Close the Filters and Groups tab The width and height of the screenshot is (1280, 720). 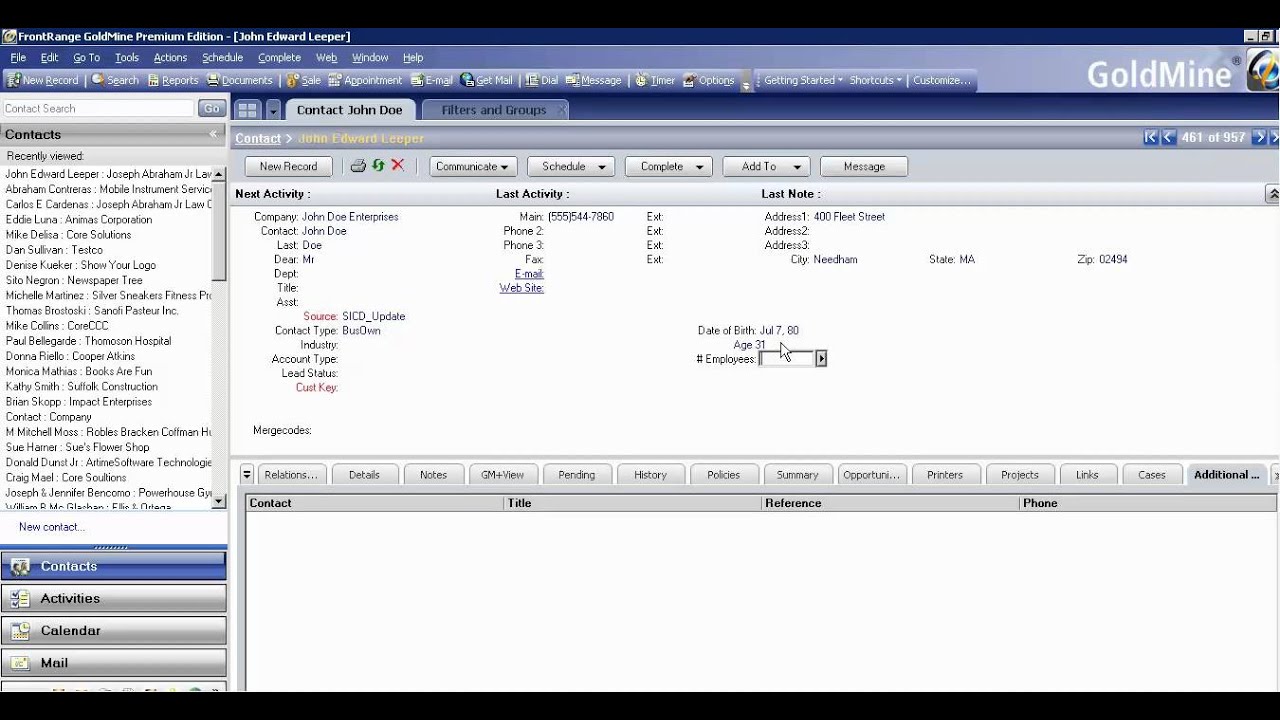(561, 110)
